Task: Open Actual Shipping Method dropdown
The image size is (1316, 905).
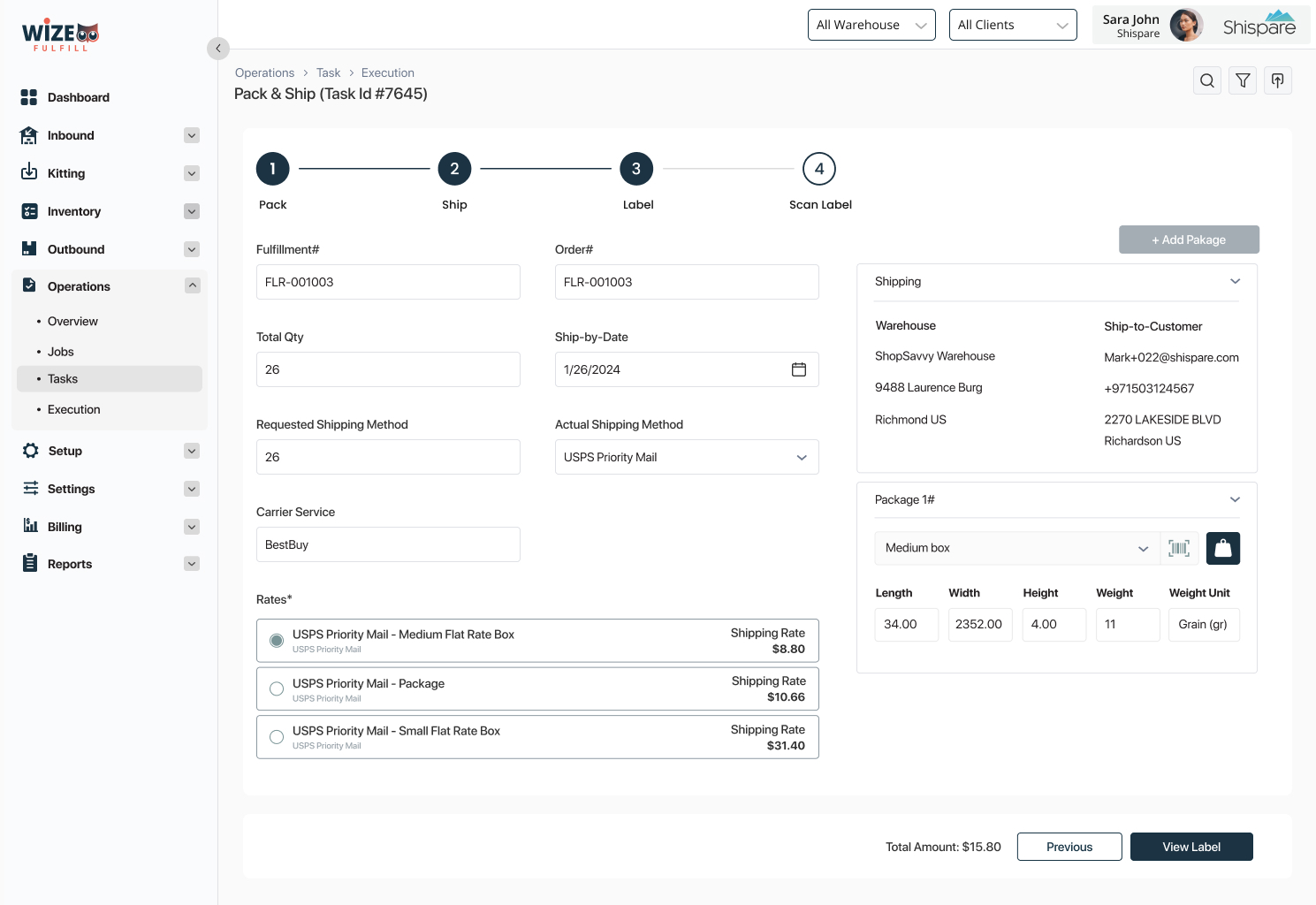Action: click(x=686, y=457)
